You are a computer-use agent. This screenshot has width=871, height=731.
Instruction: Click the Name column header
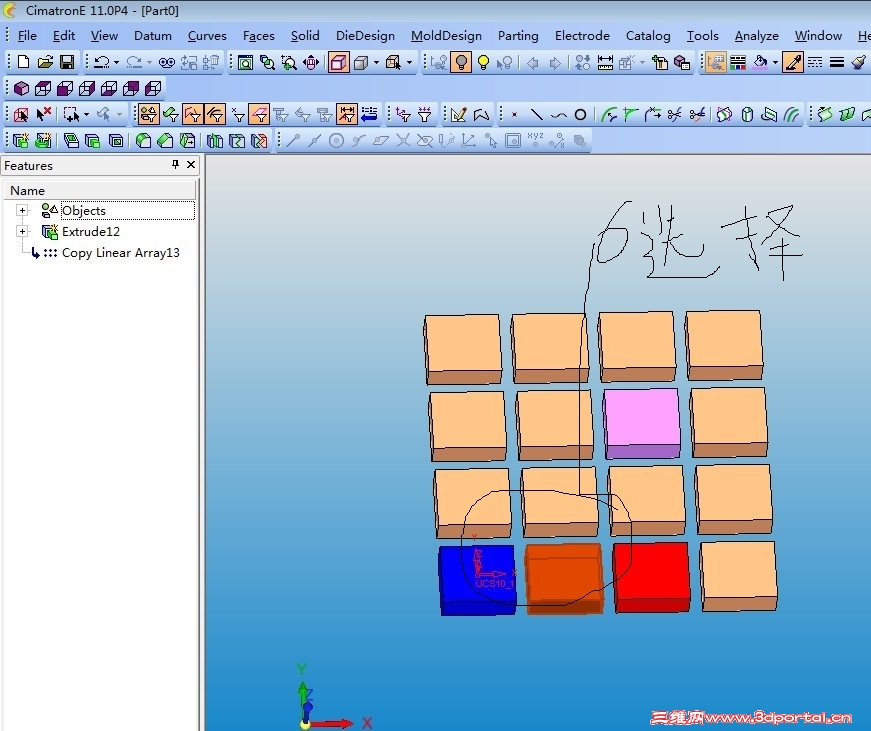click(x=100, y=191)
